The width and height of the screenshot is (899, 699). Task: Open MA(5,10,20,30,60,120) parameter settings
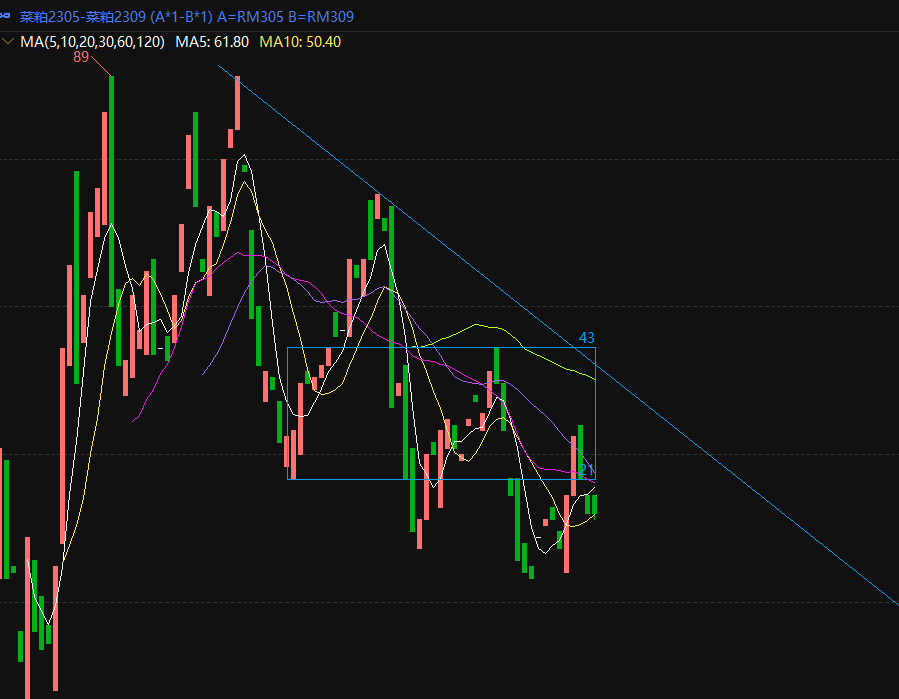93,42
